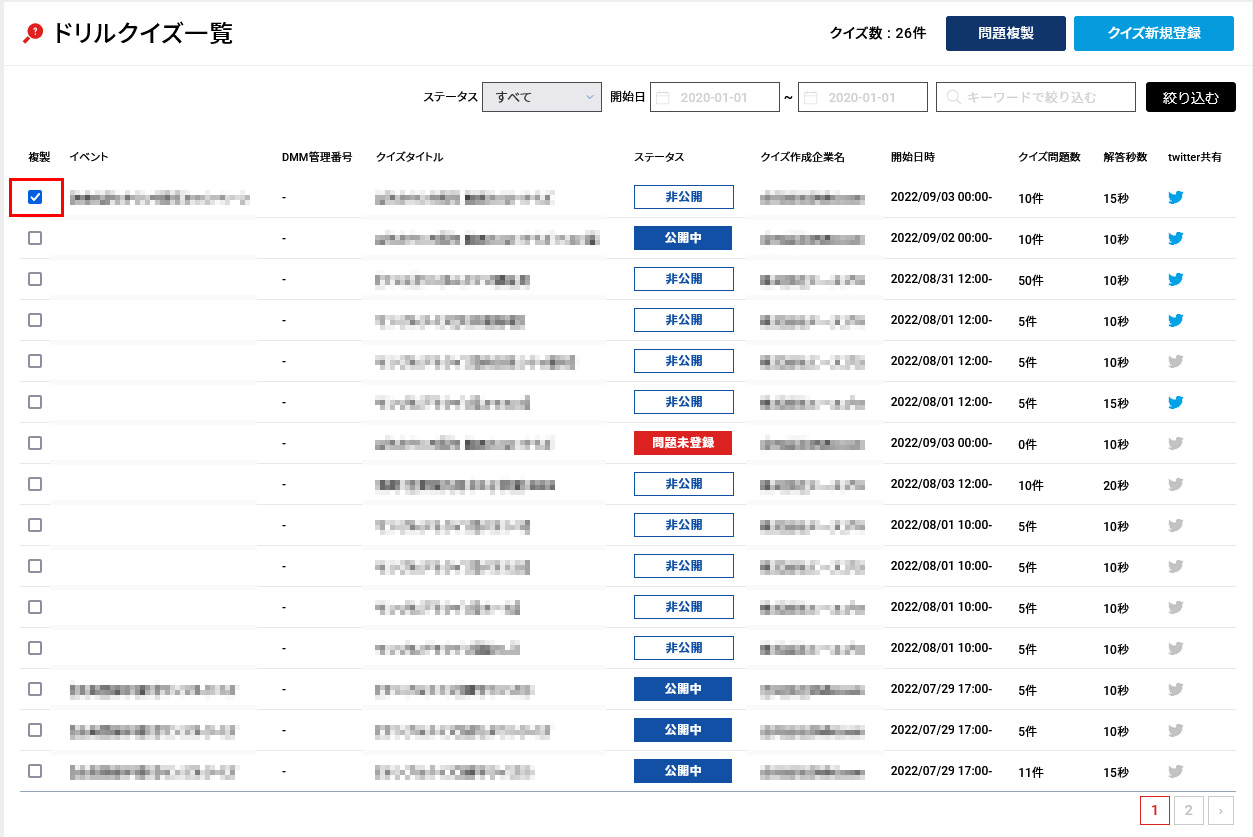Click Twitter icon in the 20秒 quiz row
Image resolution: width=1253 pixels, height=837 pixels.
pyautogui.click(x=1176, y=485)
